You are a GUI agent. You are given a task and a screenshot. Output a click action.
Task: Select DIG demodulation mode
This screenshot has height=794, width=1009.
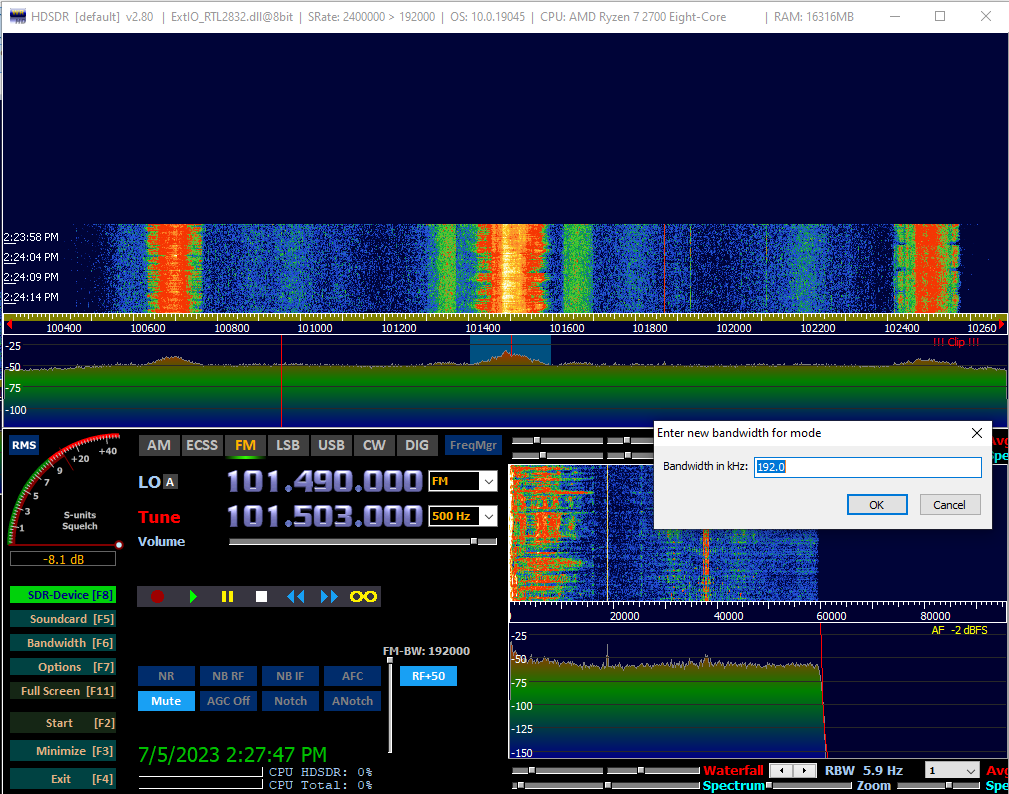point(417,445)
